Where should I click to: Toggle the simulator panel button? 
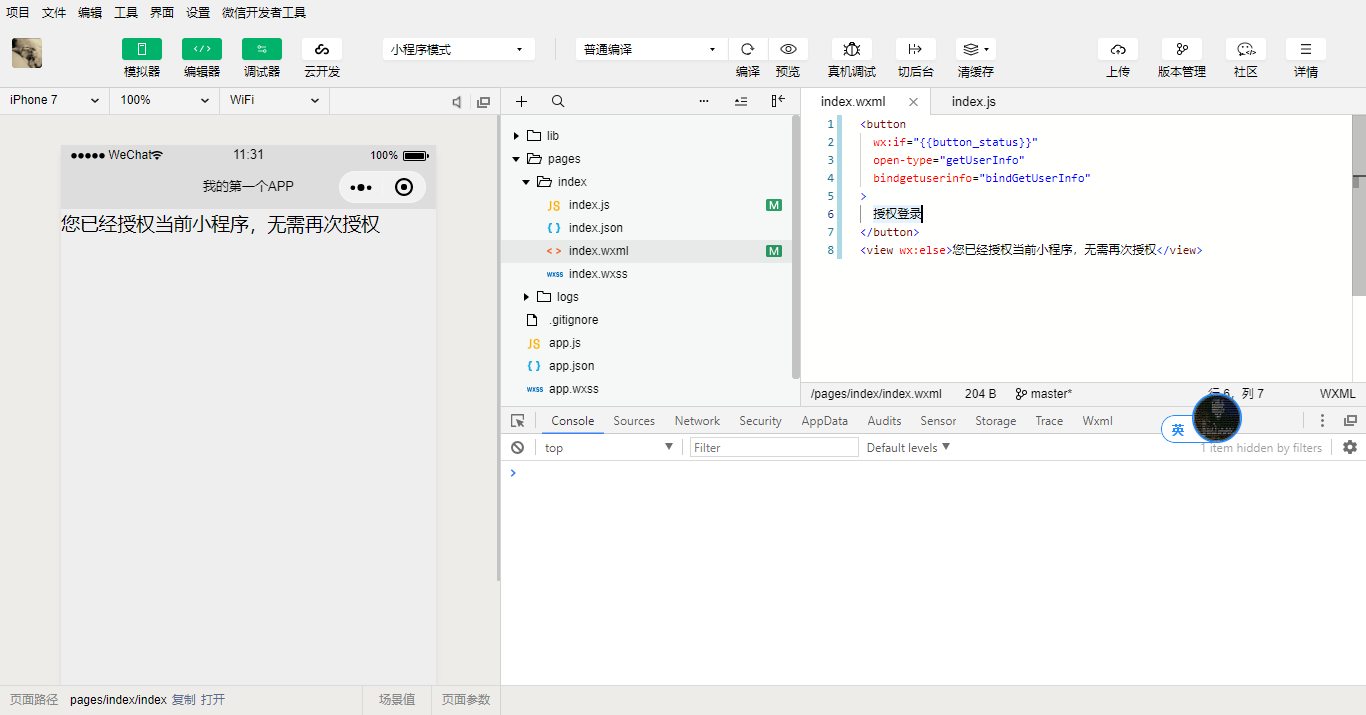point(141,49)
